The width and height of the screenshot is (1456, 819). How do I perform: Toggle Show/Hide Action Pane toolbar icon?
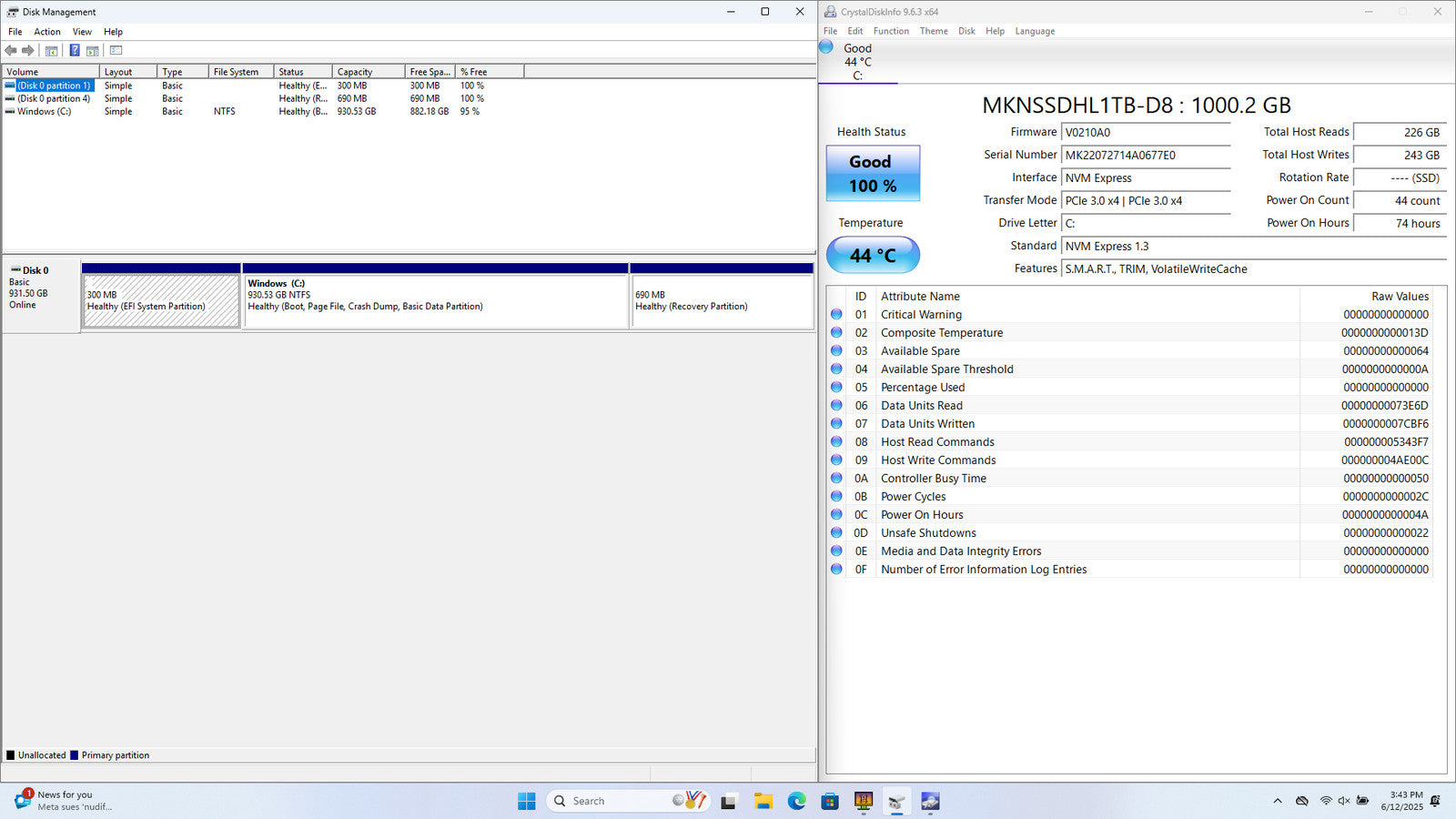coord(92,50)
